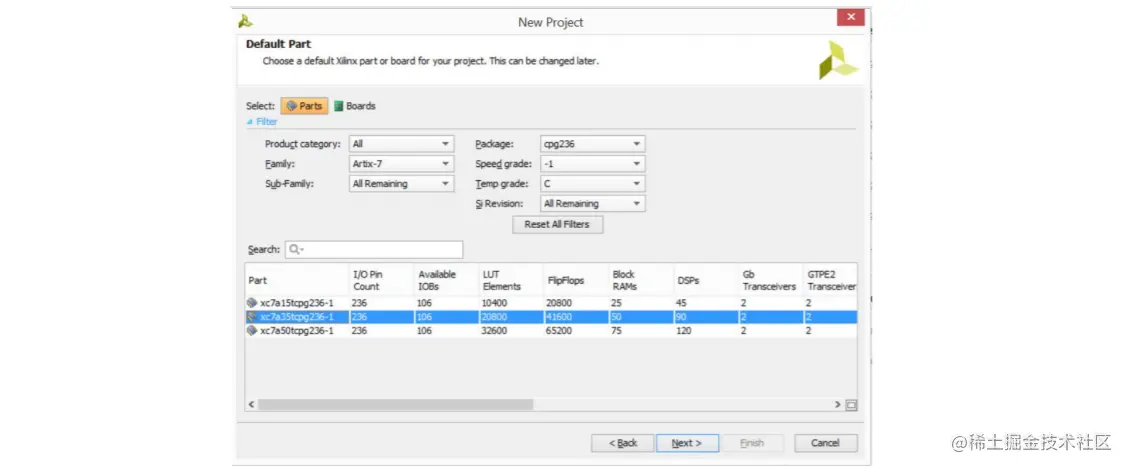Sort by Available IOBs column
The height and width of the screenshot is (468, 1127).
coord(446,280)
